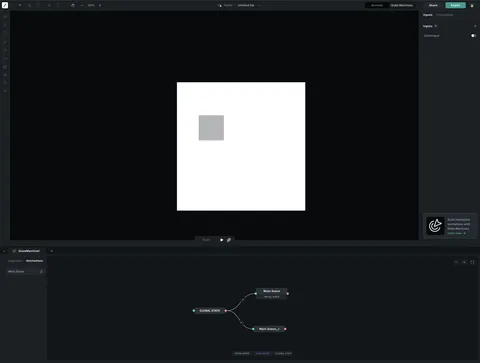Click the fullscreen graph icon
The height and width of the screenshot is (363, 480).
[x=472, y=262]
